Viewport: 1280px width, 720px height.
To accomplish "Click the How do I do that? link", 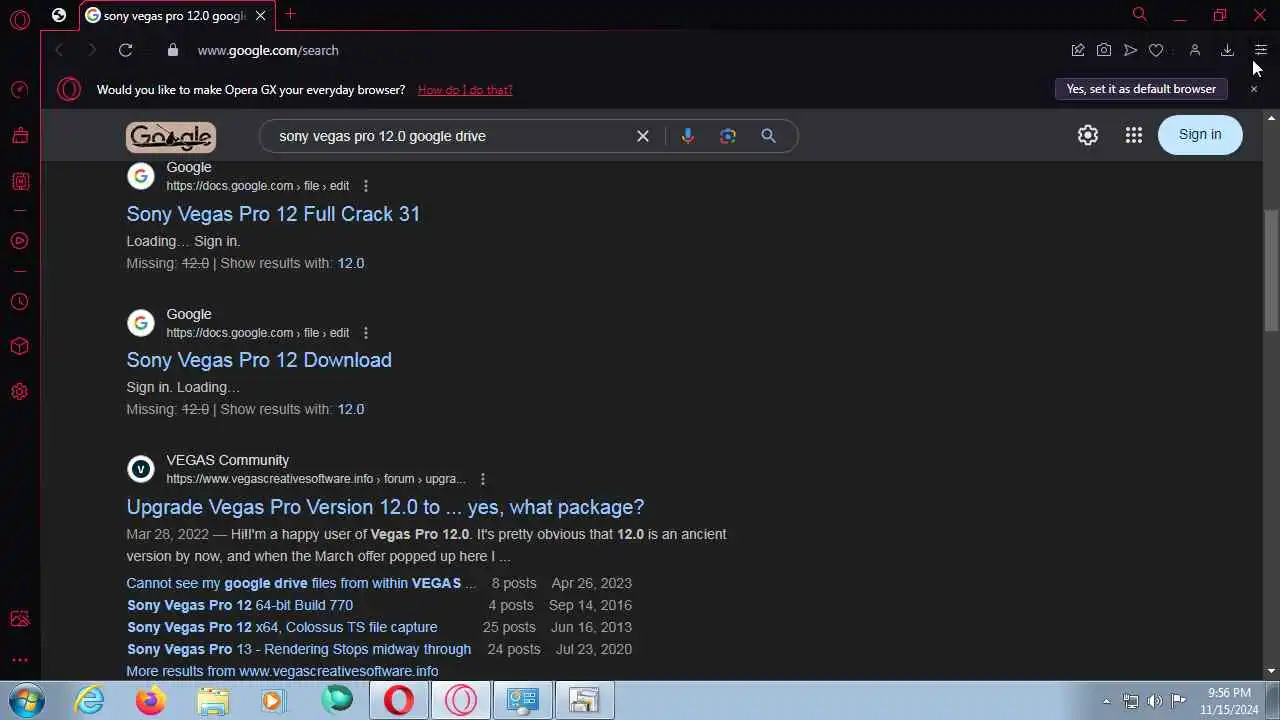I will pyautogui.click(x=465, y=90).
